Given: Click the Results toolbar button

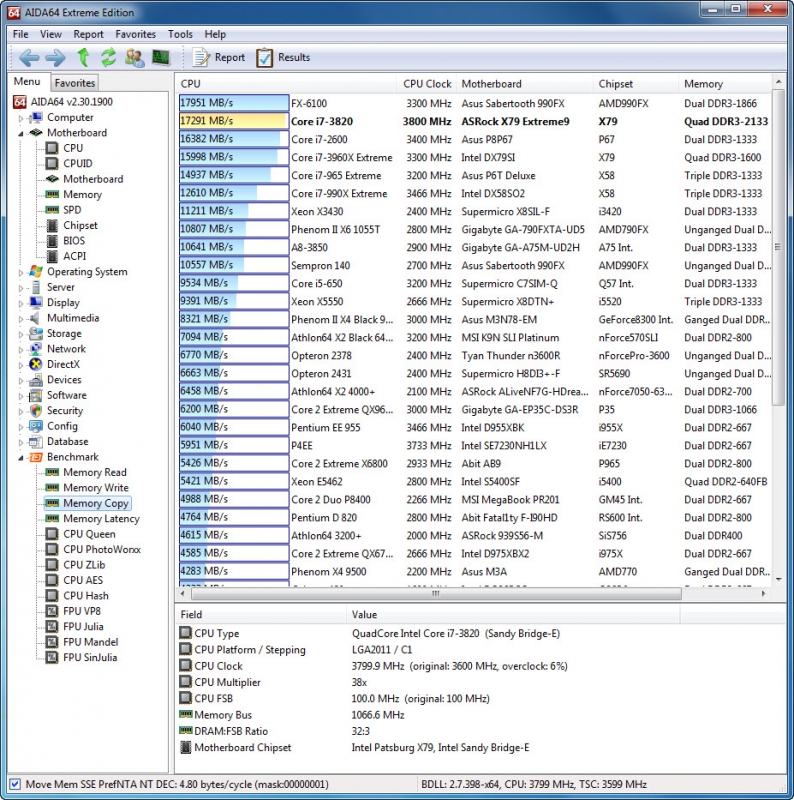Looking at the screenshot, I should pyautogui.click(x=283, y=58).
